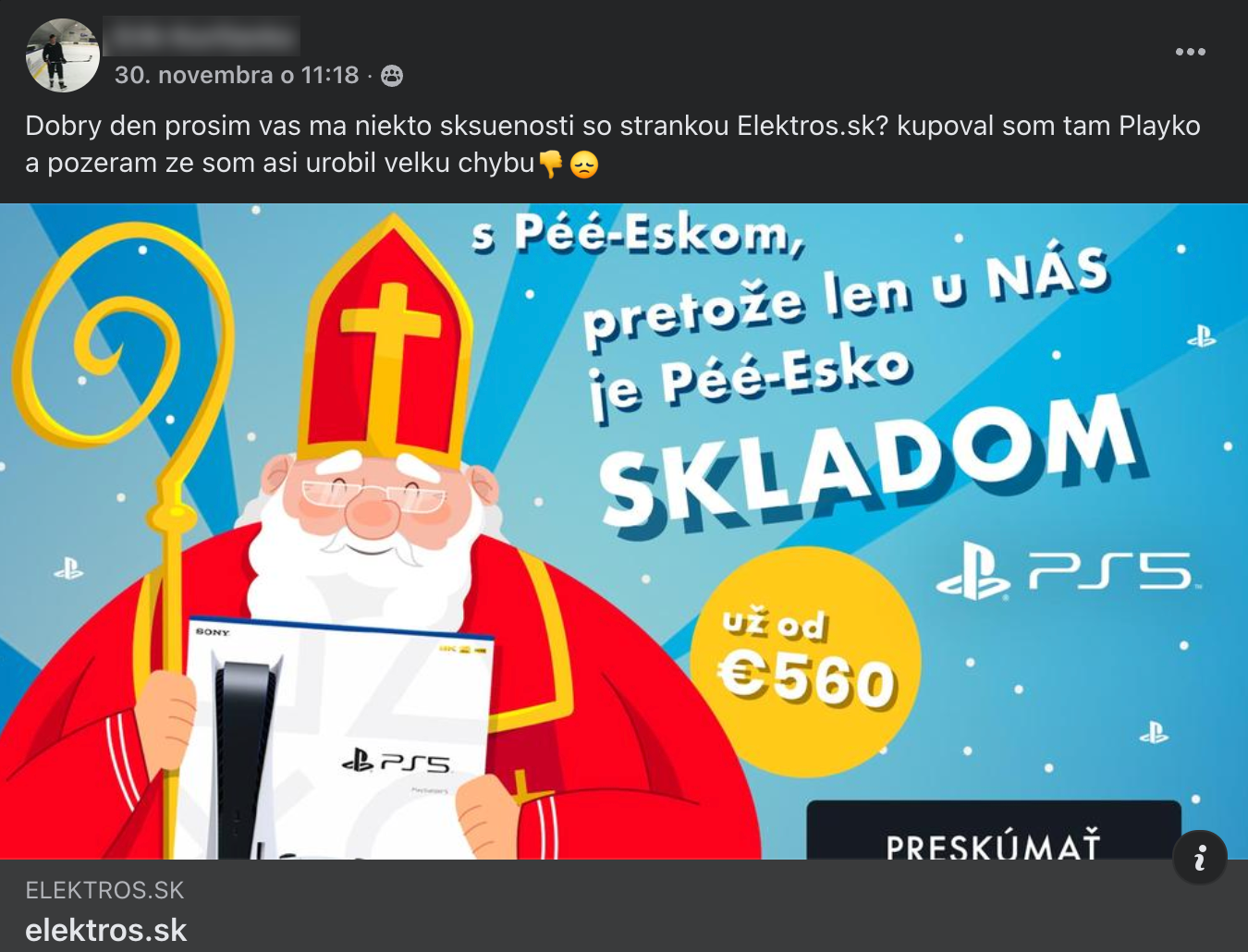
Task: Click the sad face emoji in the post
Action: (x=584, y=165)
